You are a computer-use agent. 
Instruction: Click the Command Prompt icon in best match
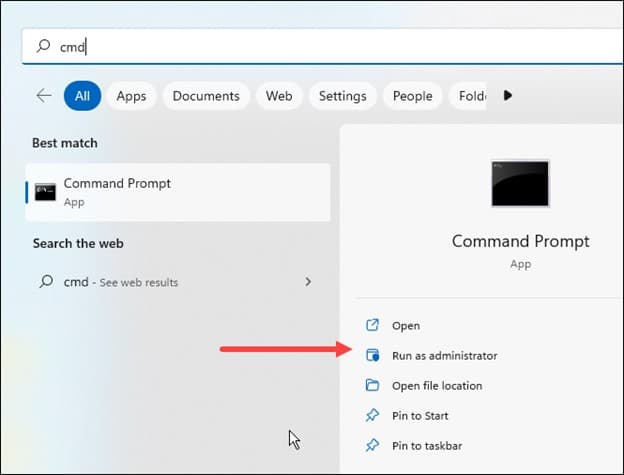pos(45,192)
